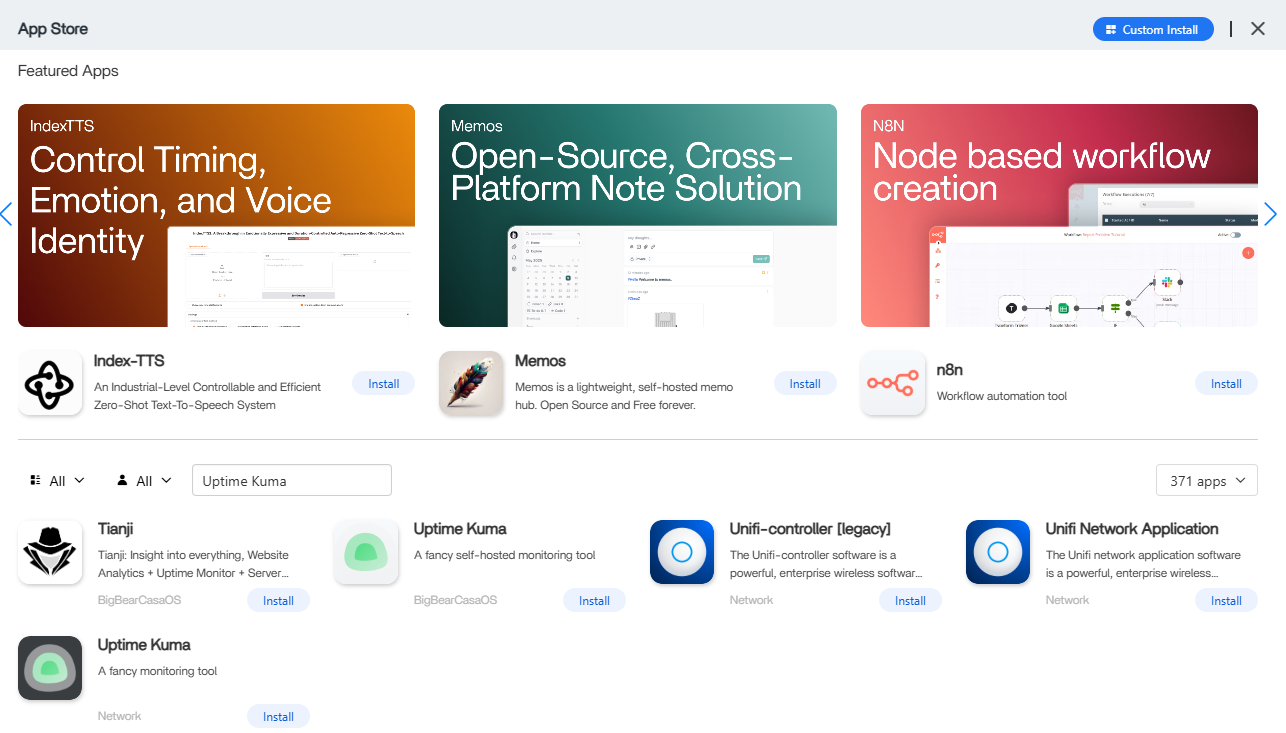Select the Unifi-controller [legacy] app icon
This screenshot has height=733, width=1286.
pyautogui.click(x=682, y=552)
